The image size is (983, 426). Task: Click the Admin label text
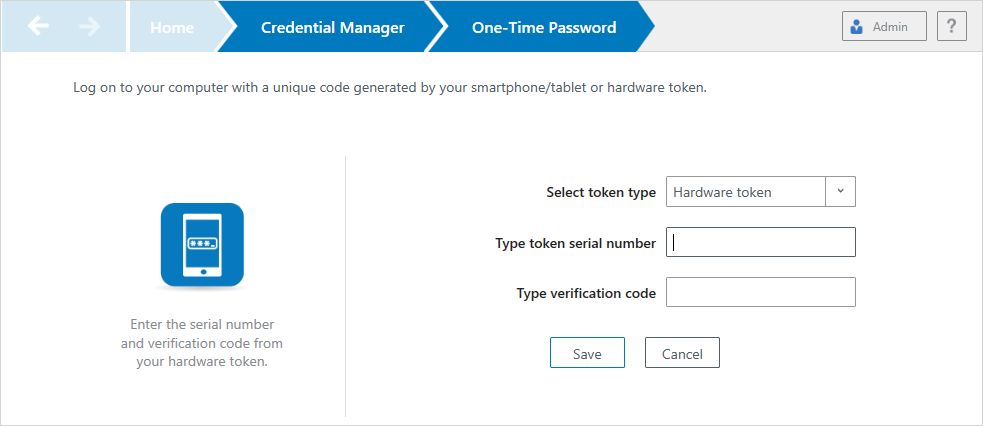click(890, 27)
